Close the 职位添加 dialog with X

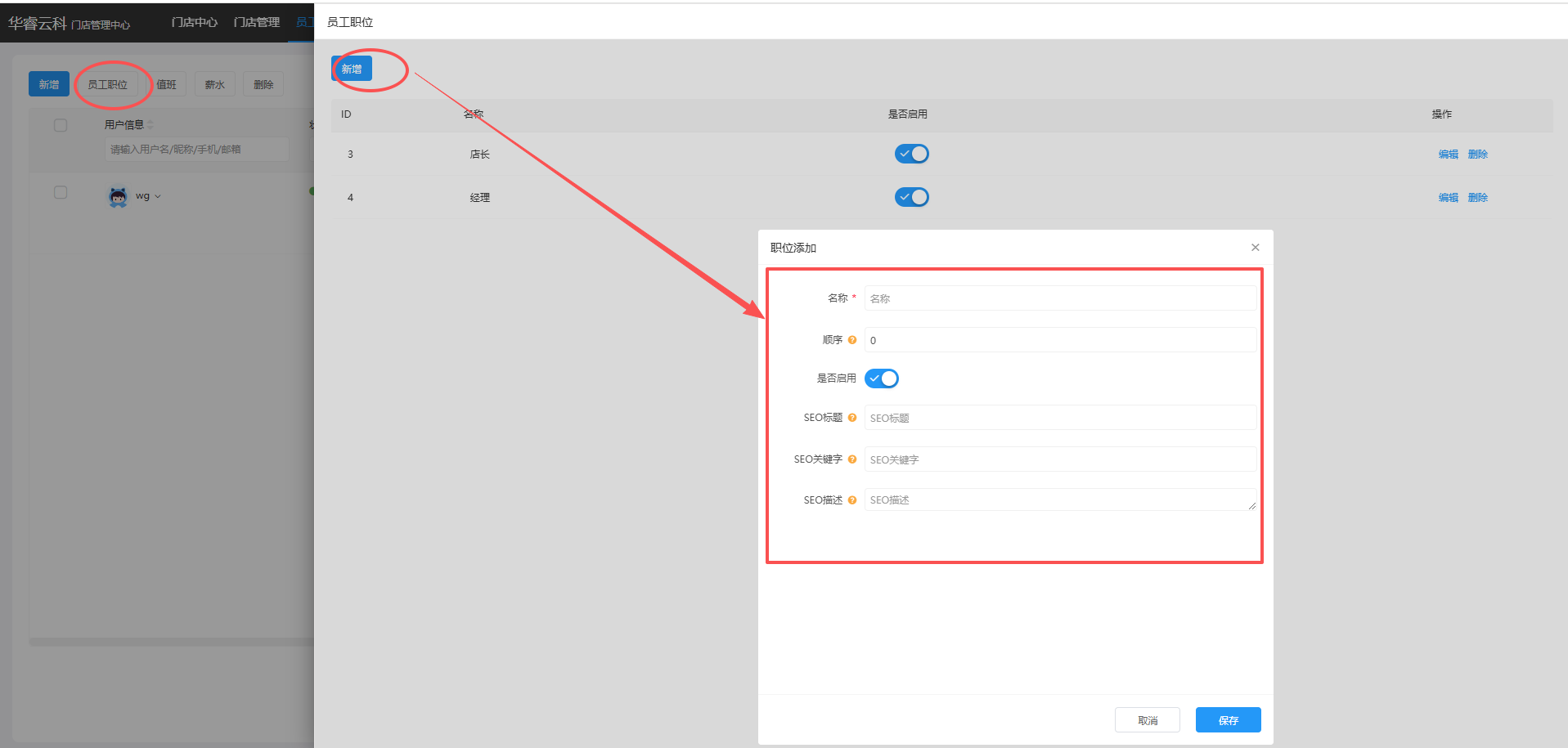(x=1255, y=248)
